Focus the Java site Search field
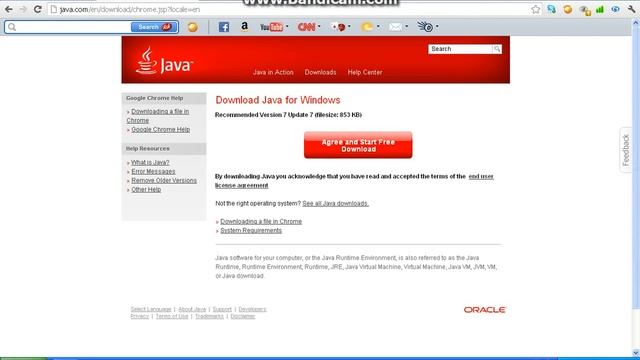The width and height of the screenshot is (640, 360). 460,49
